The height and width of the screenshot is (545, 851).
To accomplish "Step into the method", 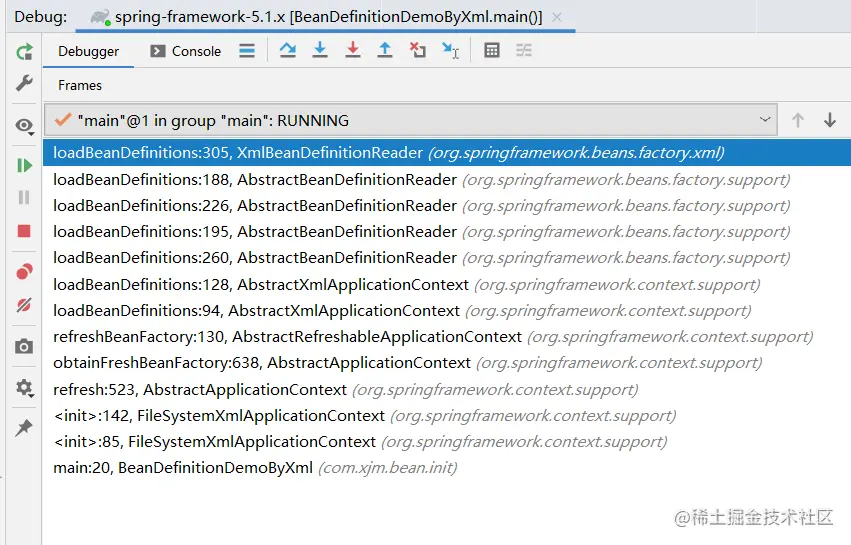I will (320, 50).
